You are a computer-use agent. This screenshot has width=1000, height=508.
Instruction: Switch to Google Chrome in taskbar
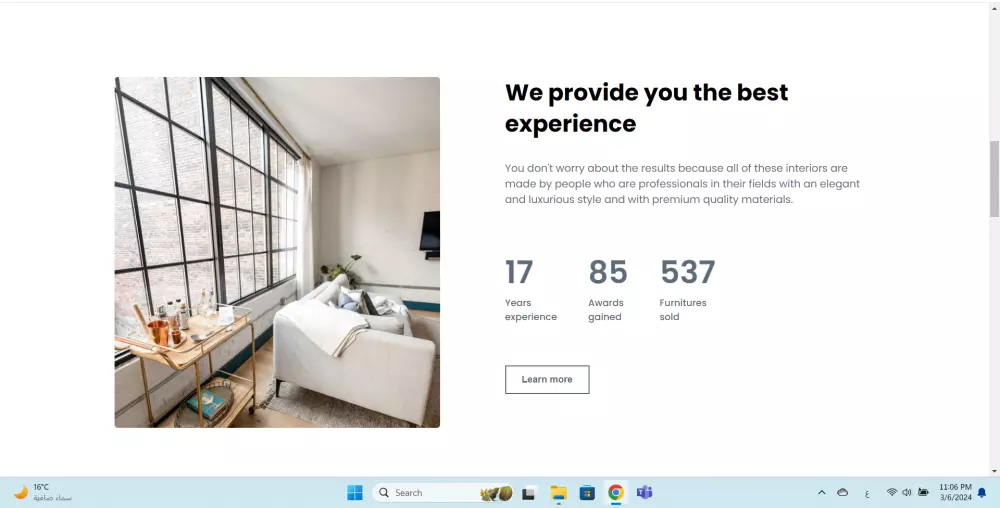[615, 493]
